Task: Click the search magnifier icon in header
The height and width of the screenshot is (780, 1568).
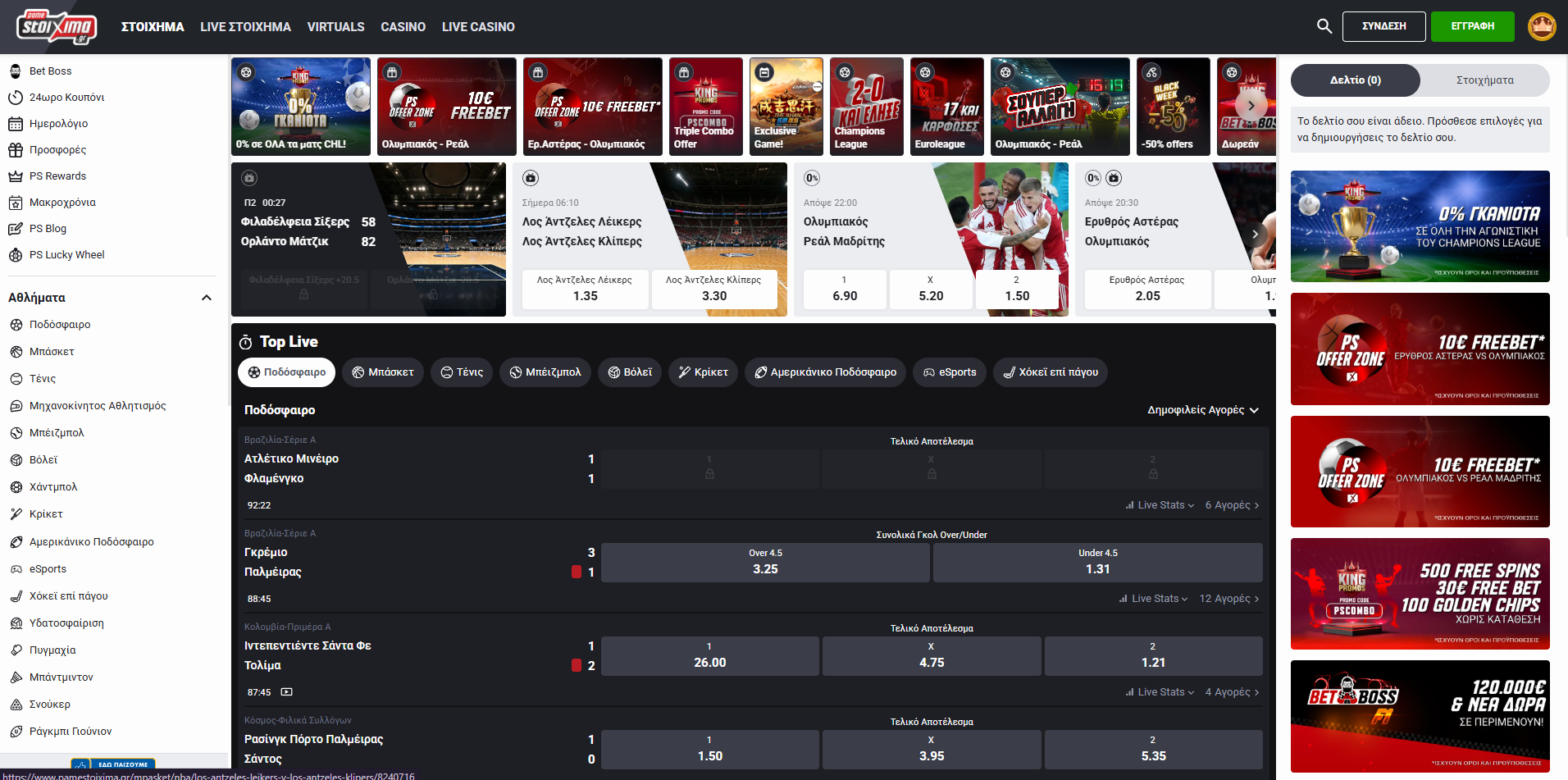Action: (1324, 26)
